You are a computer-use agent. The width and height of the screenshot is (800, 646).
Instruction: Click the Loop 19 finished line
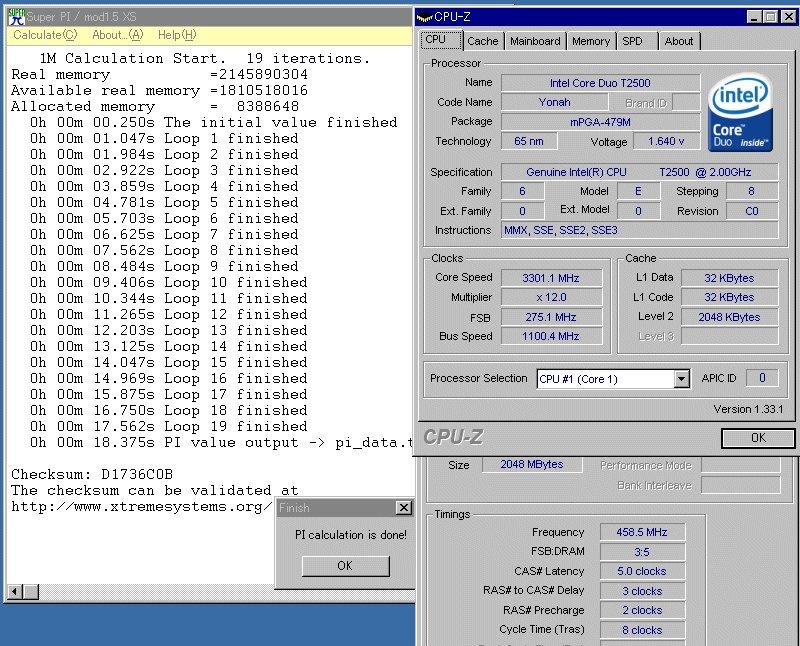[x=169, y=427]
